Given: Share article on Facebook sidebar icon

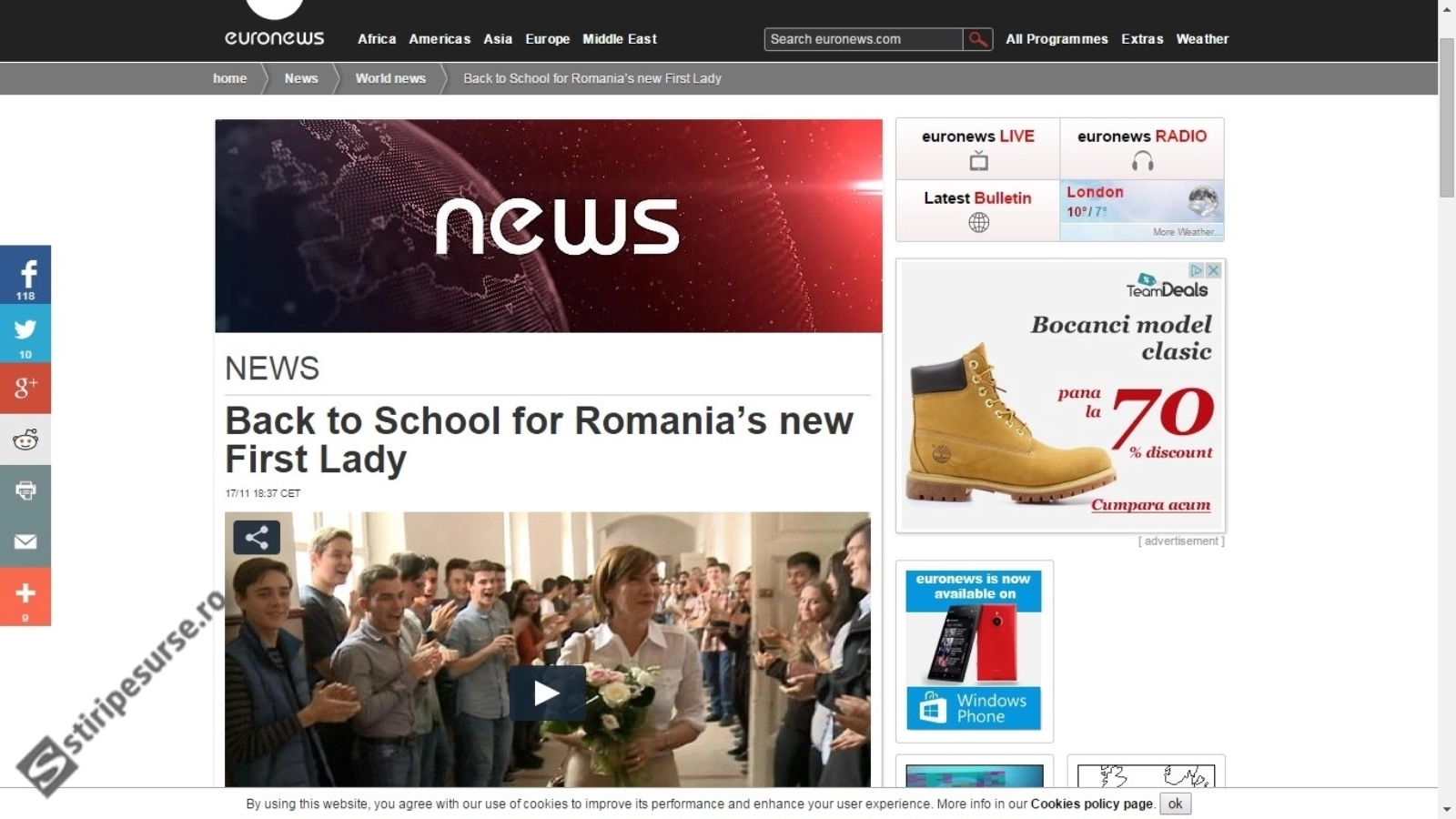Looking at the screenshot, I should (25, 275).
